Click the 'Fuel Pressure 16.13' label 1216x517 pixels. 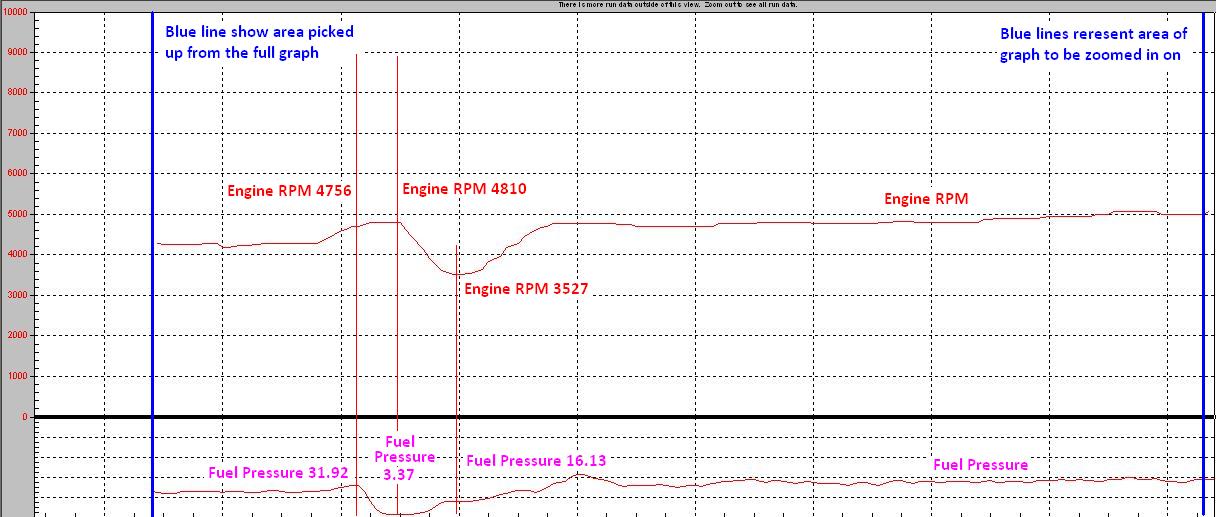coord(536,460)
